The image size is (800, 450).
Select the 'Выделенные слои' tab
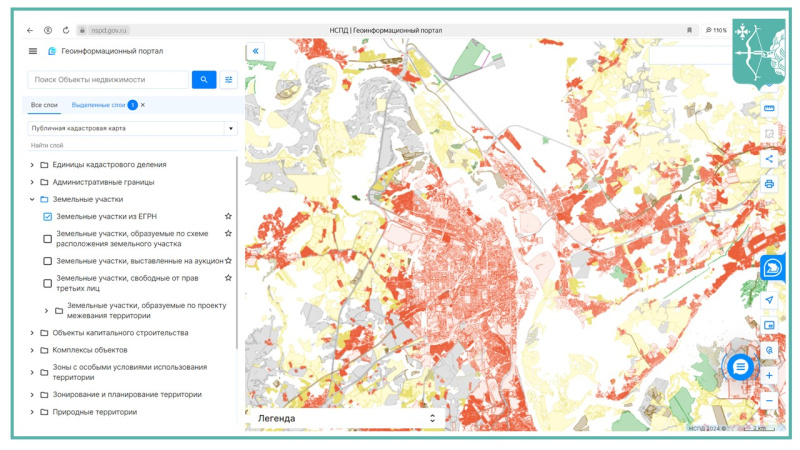(x=98, y=104)
